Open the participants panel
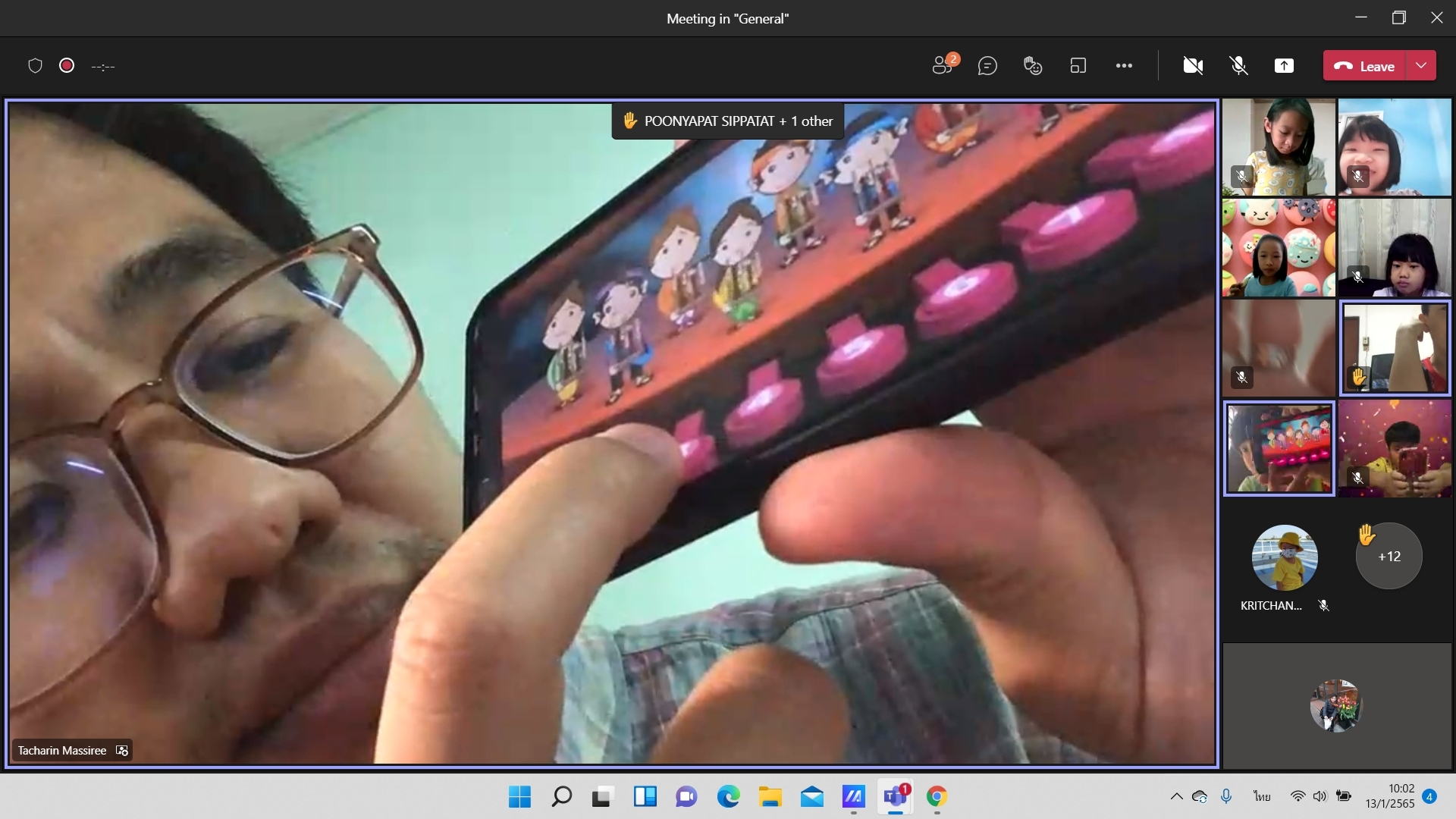The width and height of the screenshot is (1456, 819). pos(943,65)
